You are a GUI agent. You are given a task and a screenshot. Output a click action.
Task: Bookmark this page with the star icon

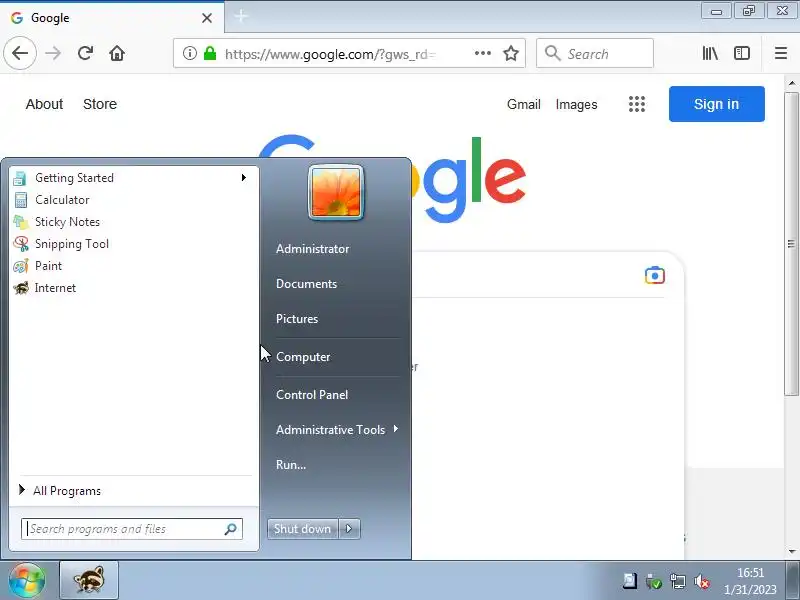511,53
